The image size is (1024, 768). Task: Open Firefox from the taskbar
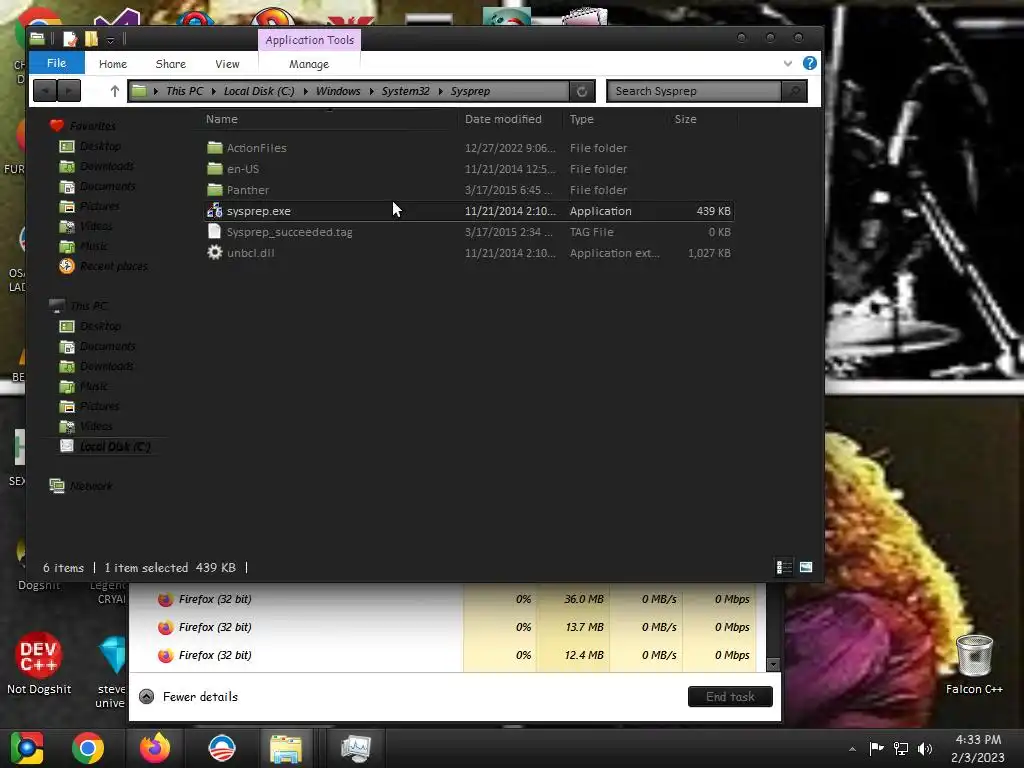[x=155, y=748]
